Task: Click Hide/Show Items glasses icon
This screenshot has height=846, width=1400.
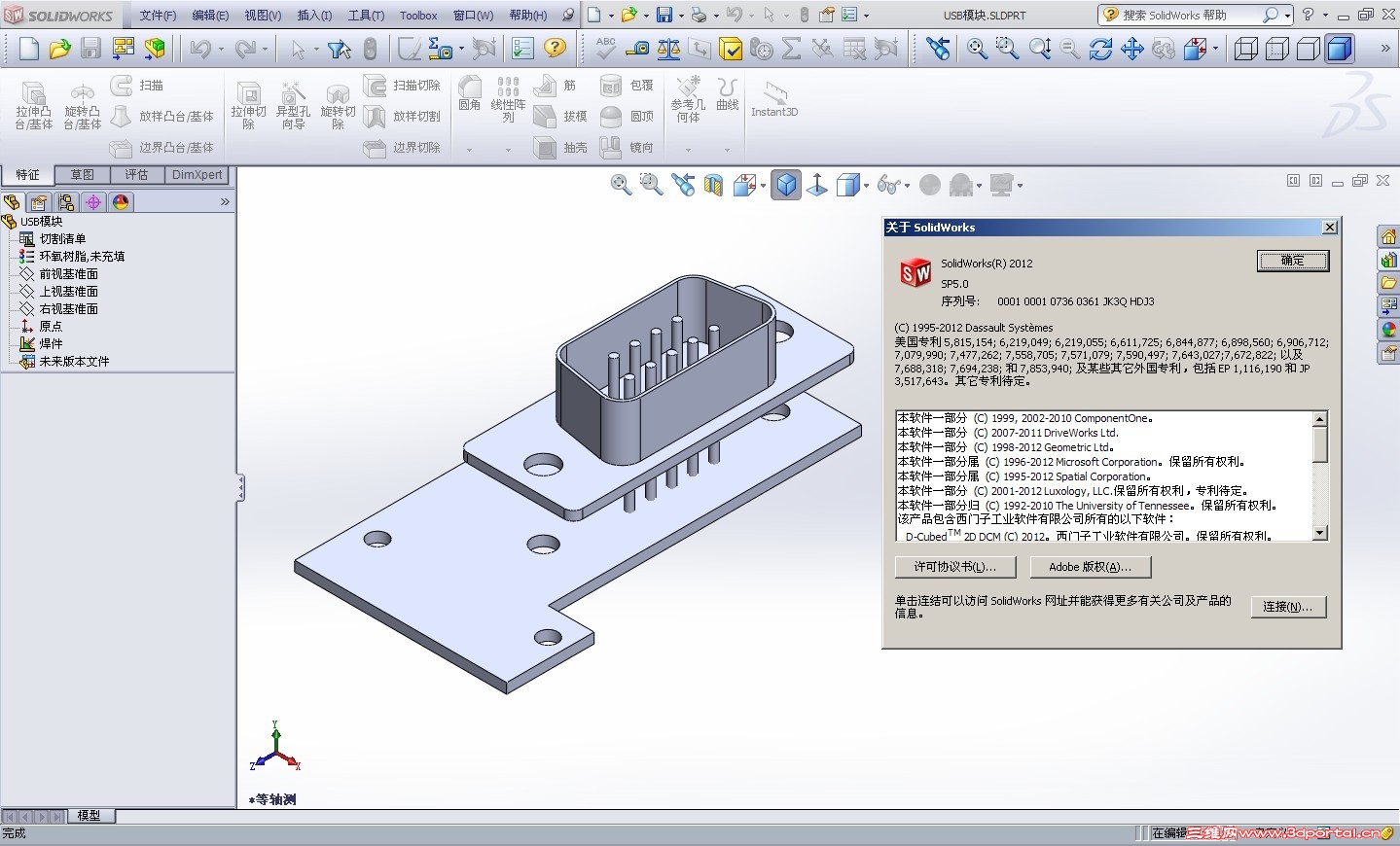Action: [x=889, y=185]
